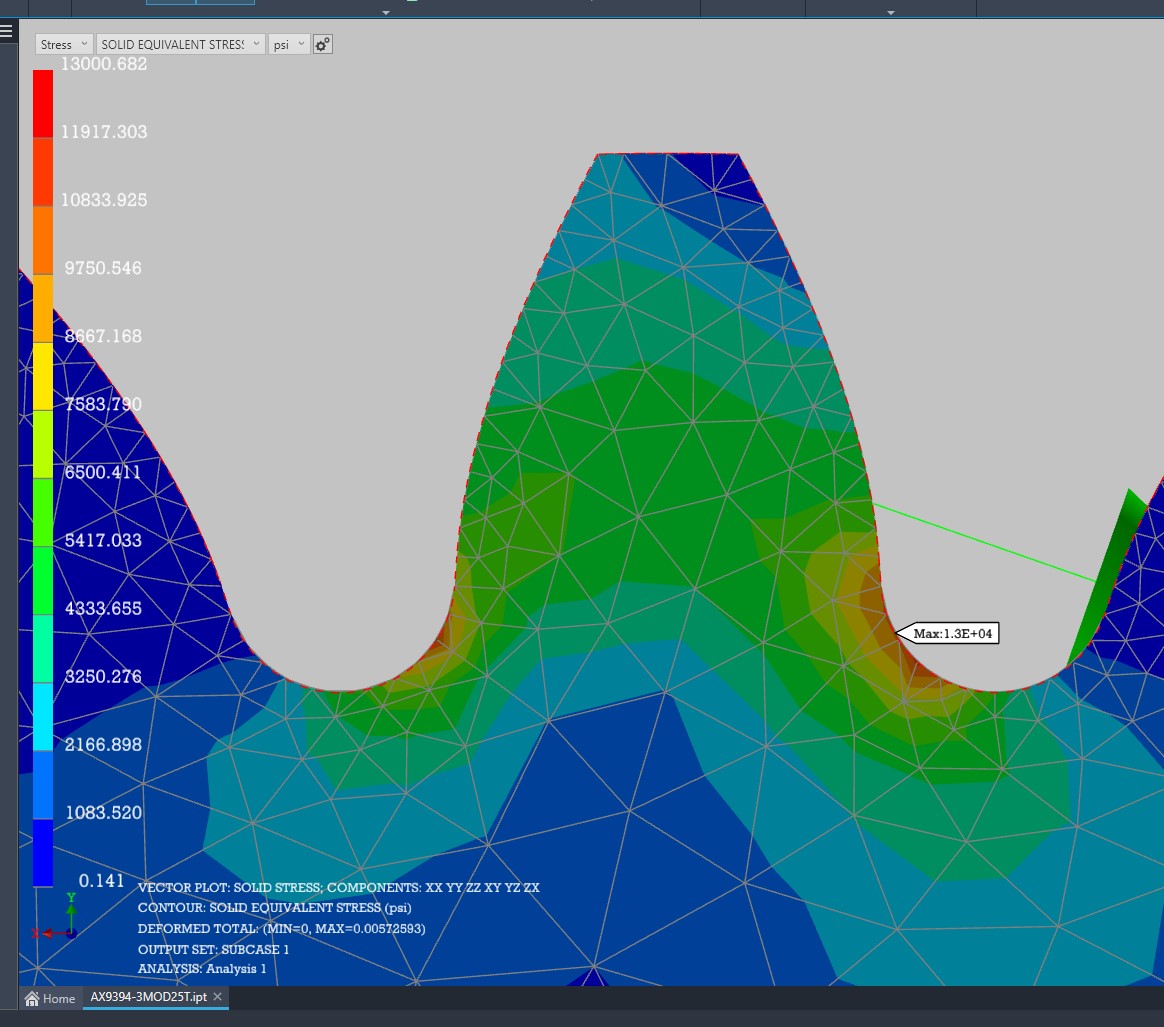The width and height of the screenshot is (1164, 1027).
Task: Click the red band on stress legend
Action: [43, 103]
